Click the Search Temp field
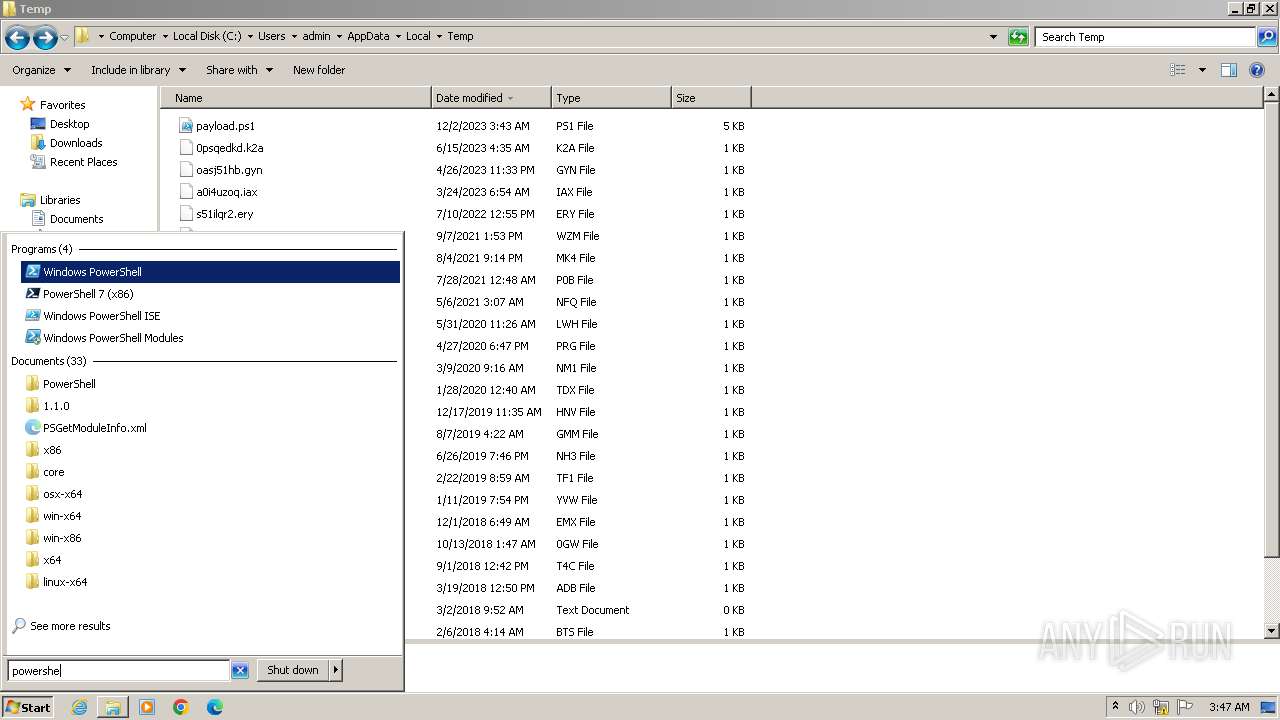This screenshot has width=1280, height=720. (1145, 37)
